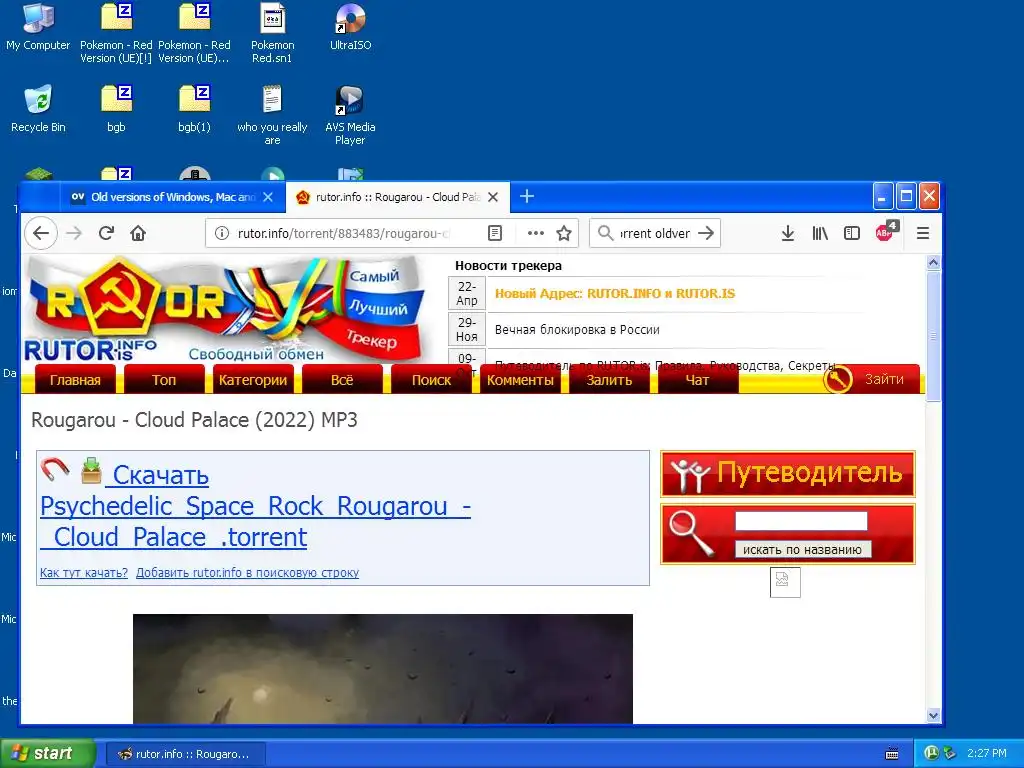This screenshot has height=768, width=1024.
Task: Open the Library bookmarks icon
Action: (820, 233)
